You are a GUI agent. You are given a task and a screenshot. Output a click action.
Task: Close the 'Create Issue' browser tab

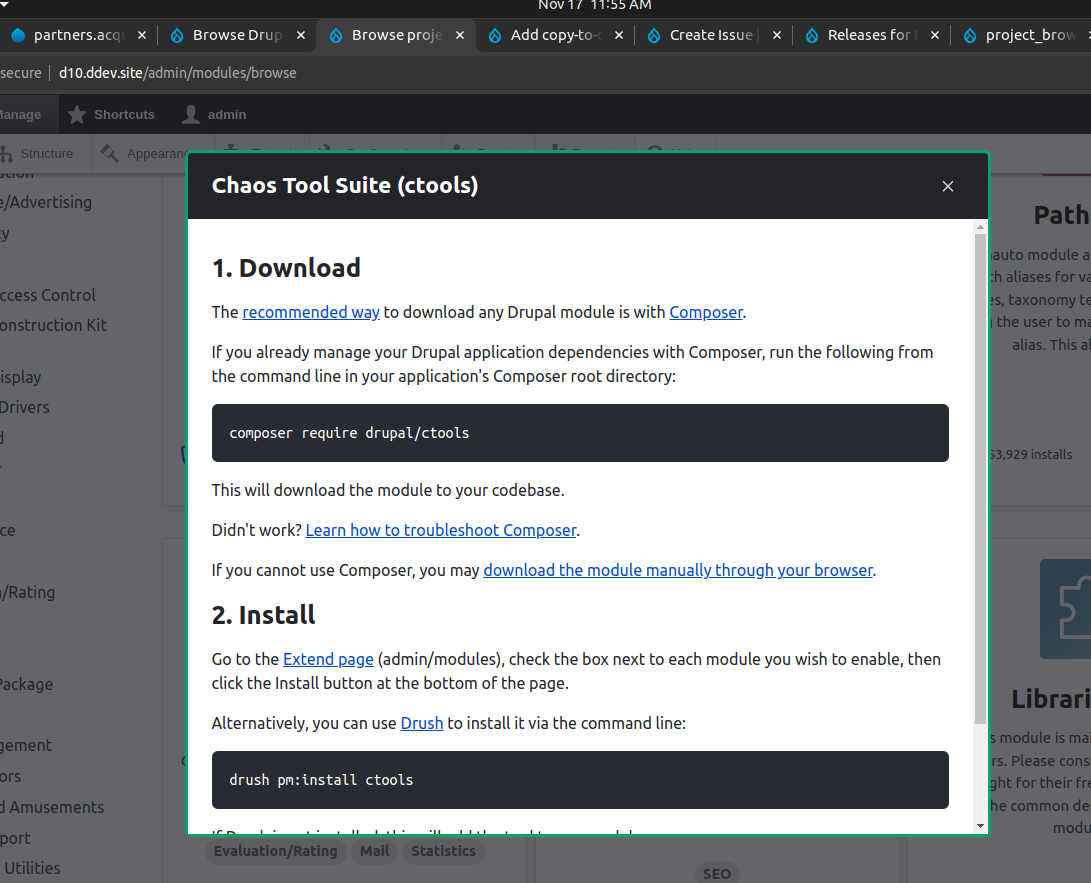click(x=776, y=35)
